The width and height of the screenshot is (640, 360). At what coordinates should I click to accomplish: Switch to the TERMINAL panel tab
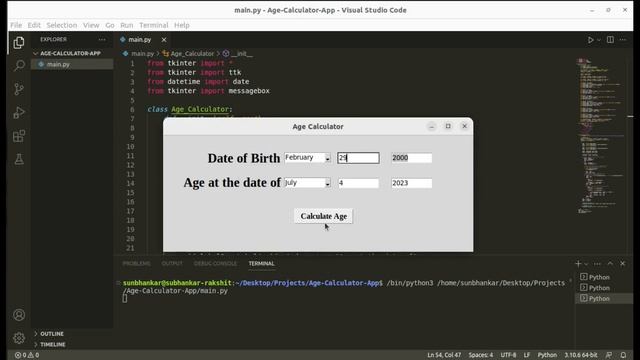(261, 264)
